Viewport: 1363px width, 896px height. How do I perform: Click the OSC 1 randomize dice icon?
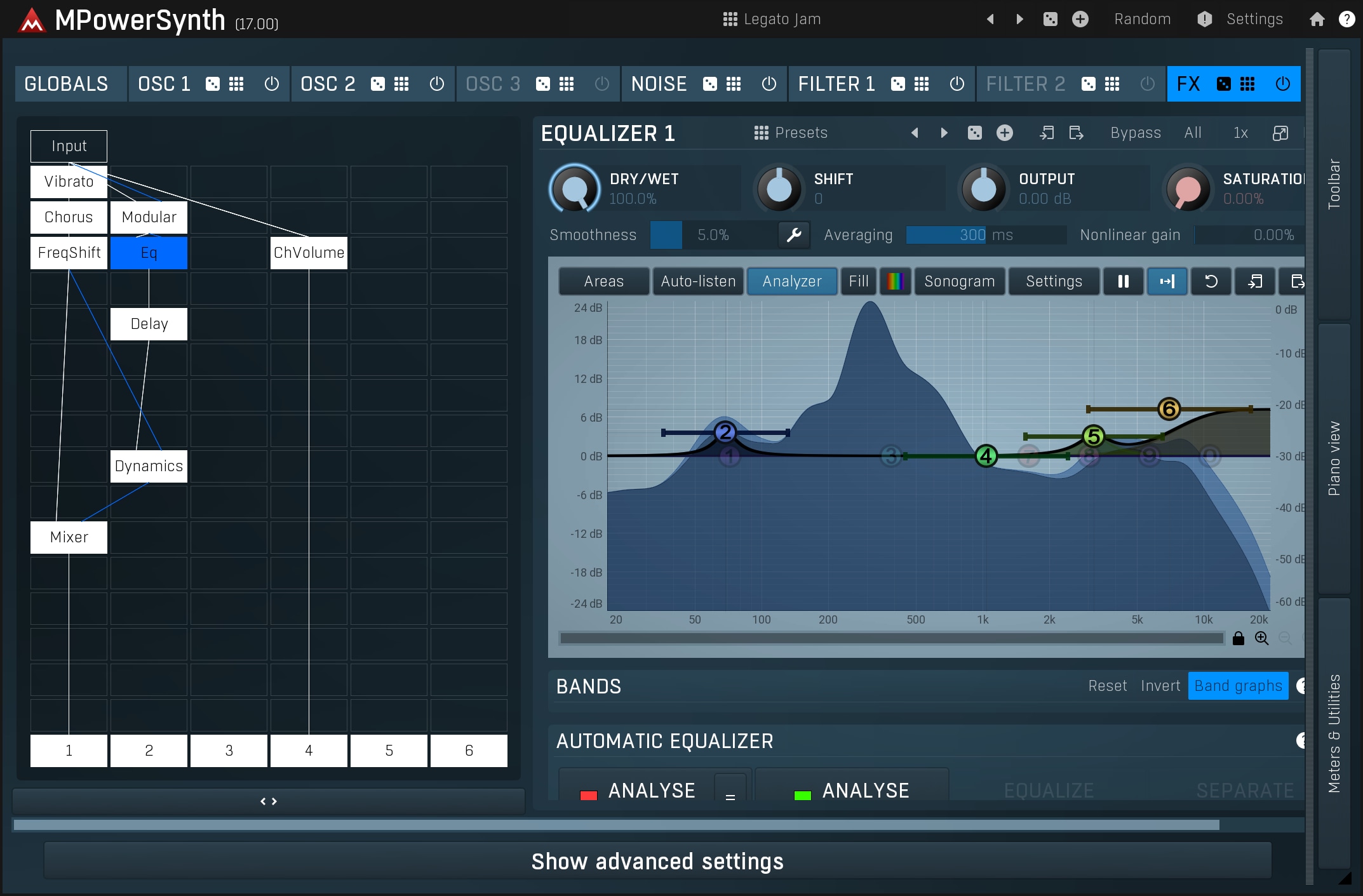click(213, 84)
